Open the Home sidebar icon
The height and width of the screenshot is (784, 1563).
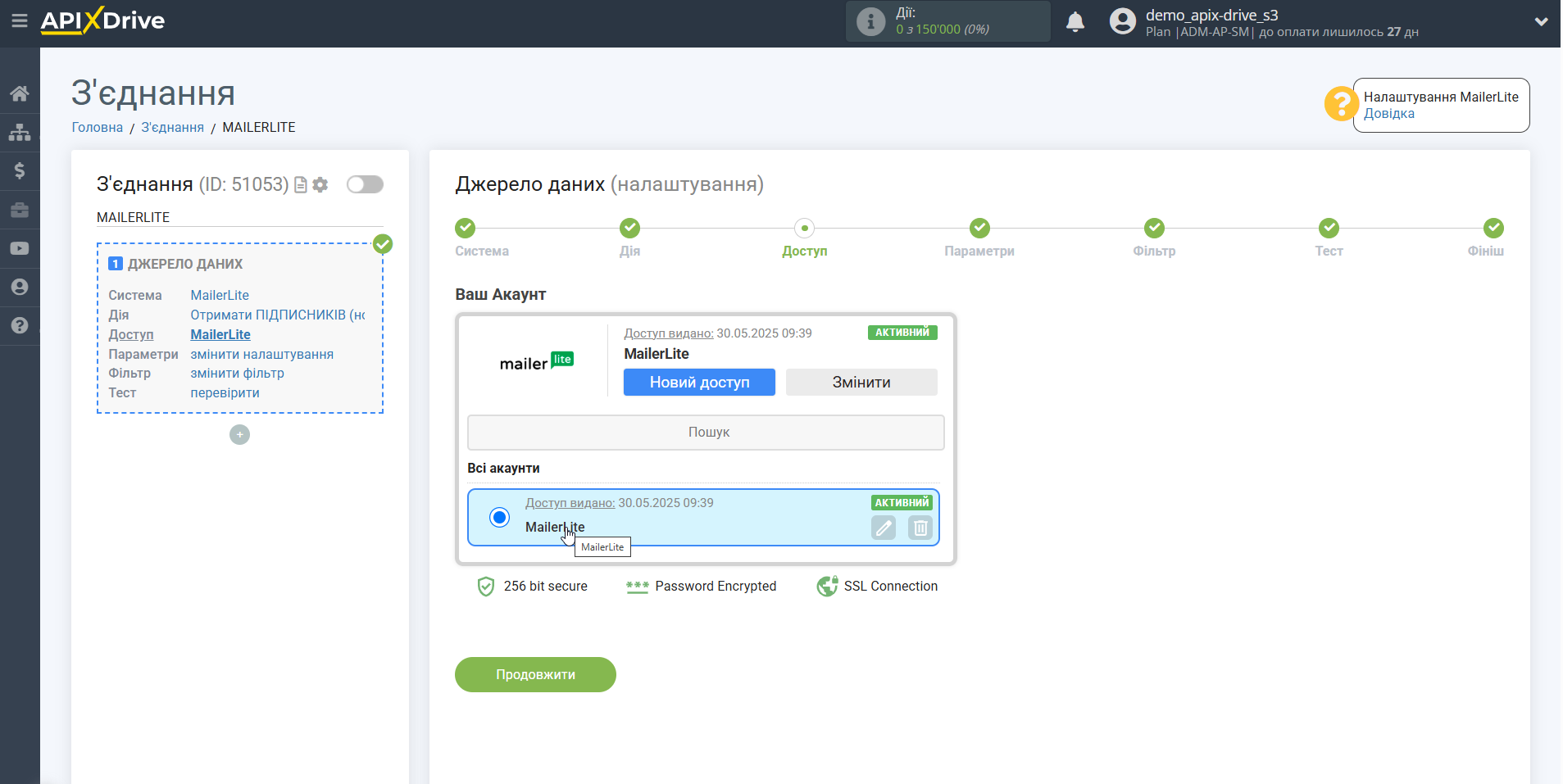click(x=20, y=93)
